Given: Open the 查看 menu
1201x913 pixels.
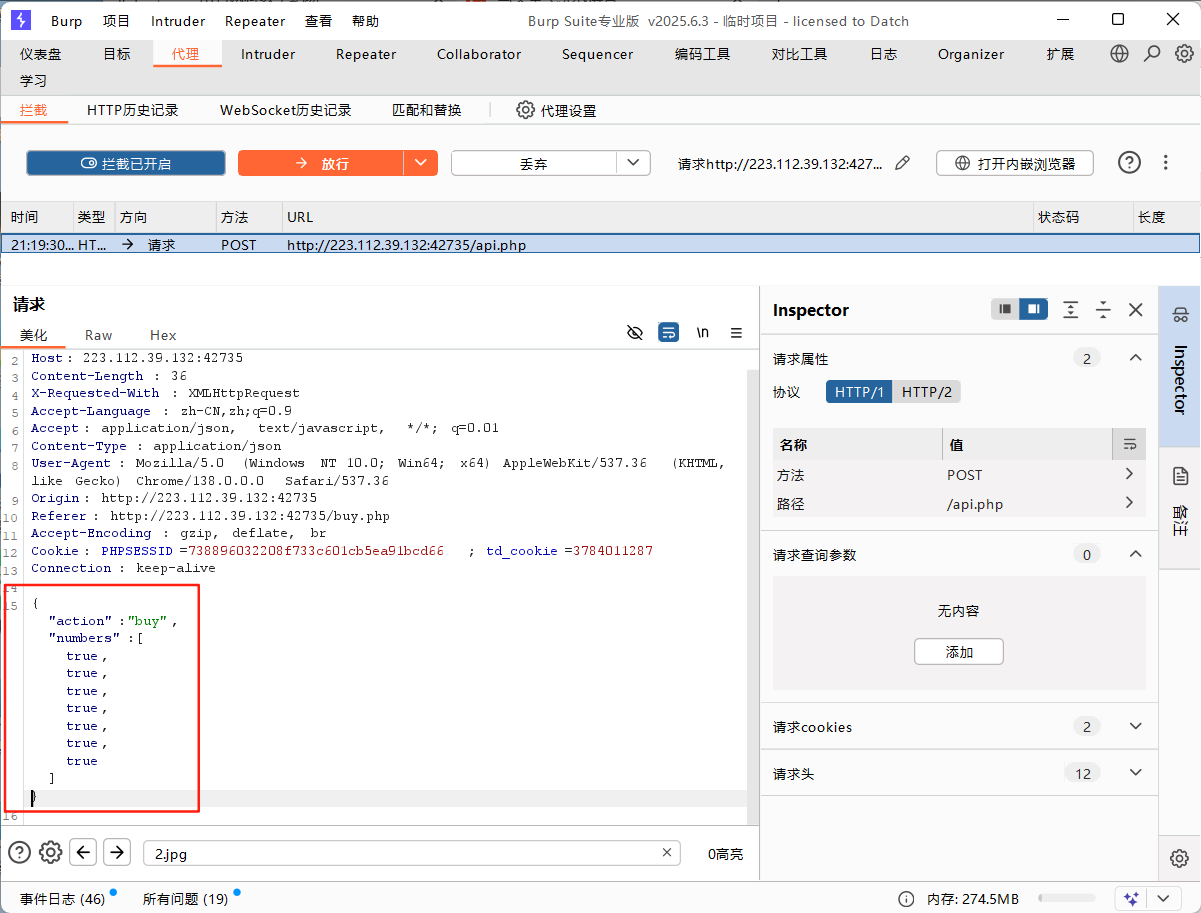Looking at the screenshot, I should [318, 21].
